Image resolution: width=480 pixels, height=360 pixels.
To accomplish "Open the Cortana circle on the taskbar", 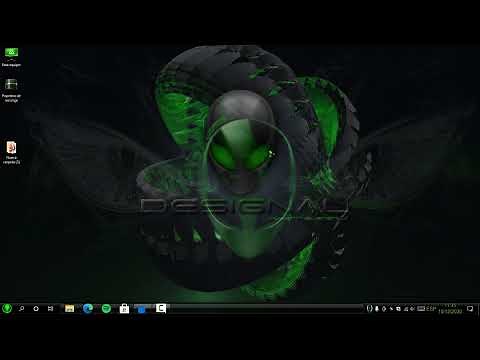I will pyautogui.click(x=36, y=309).
